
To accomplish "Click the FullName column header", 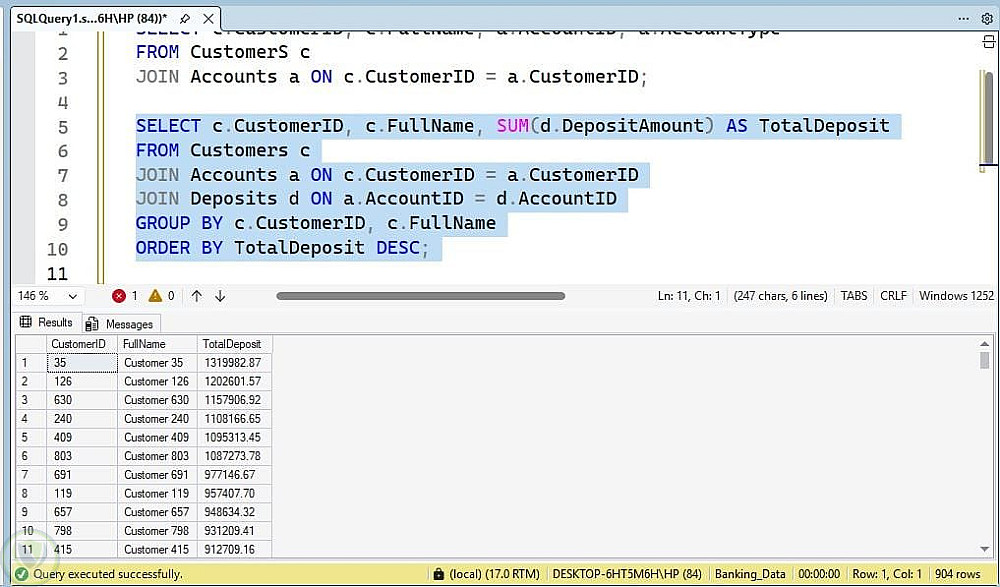I will coord(157,344).
